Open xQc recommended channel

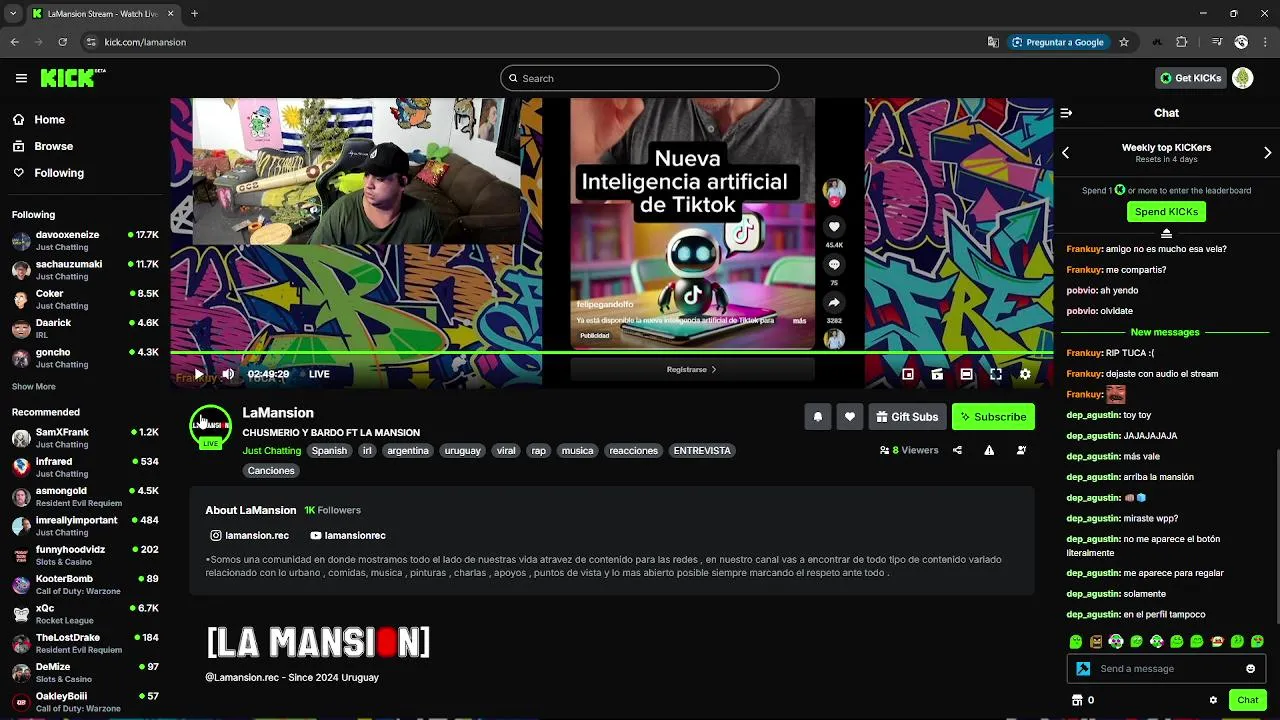(x=85, y=614)
